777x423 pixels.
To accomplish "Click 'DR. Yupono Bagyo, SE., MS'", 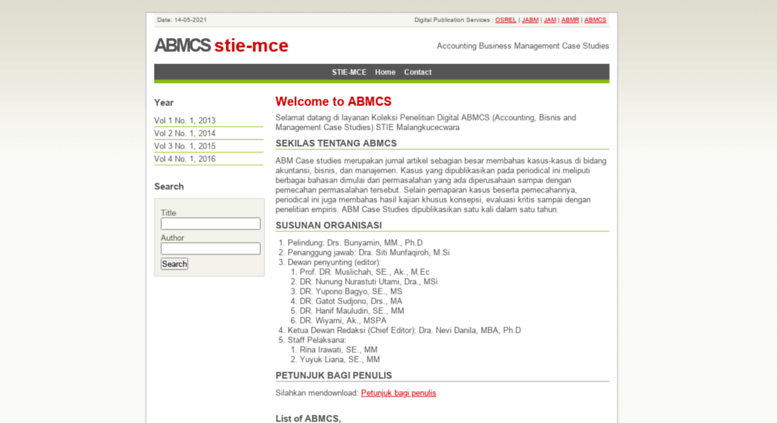I will pos(351,291).
